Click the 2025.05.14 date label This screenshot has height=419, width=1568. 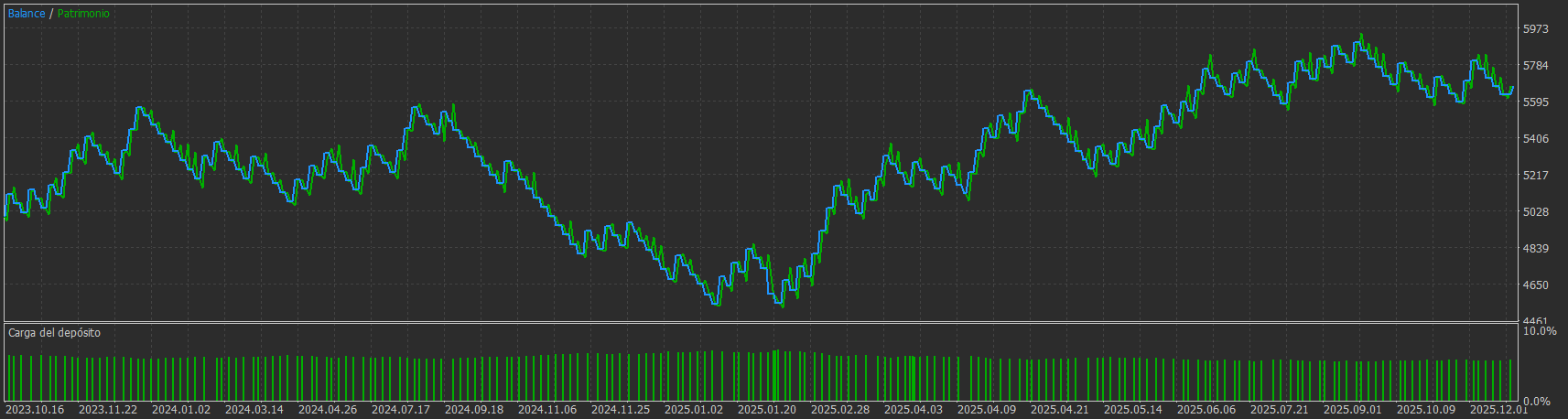click(x=1133, y=410)
